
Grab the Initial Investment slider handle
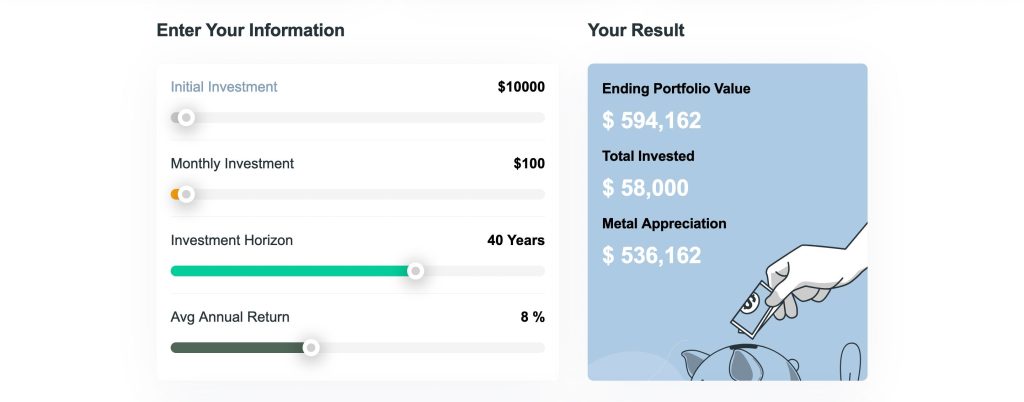coord(185,117)
